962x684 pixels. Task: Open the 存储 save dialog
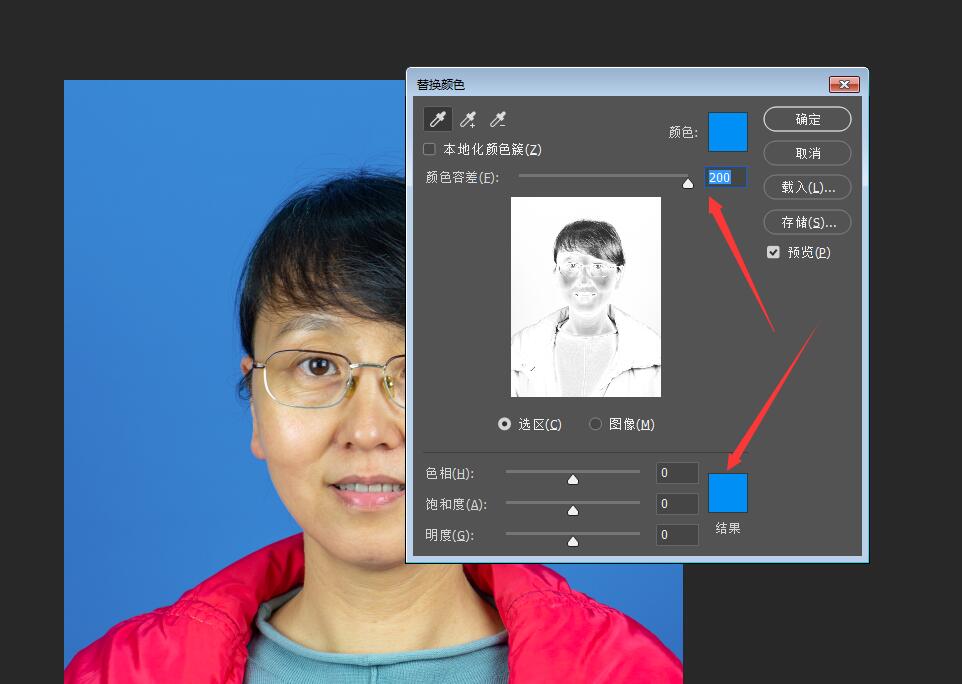click(807, 222)
